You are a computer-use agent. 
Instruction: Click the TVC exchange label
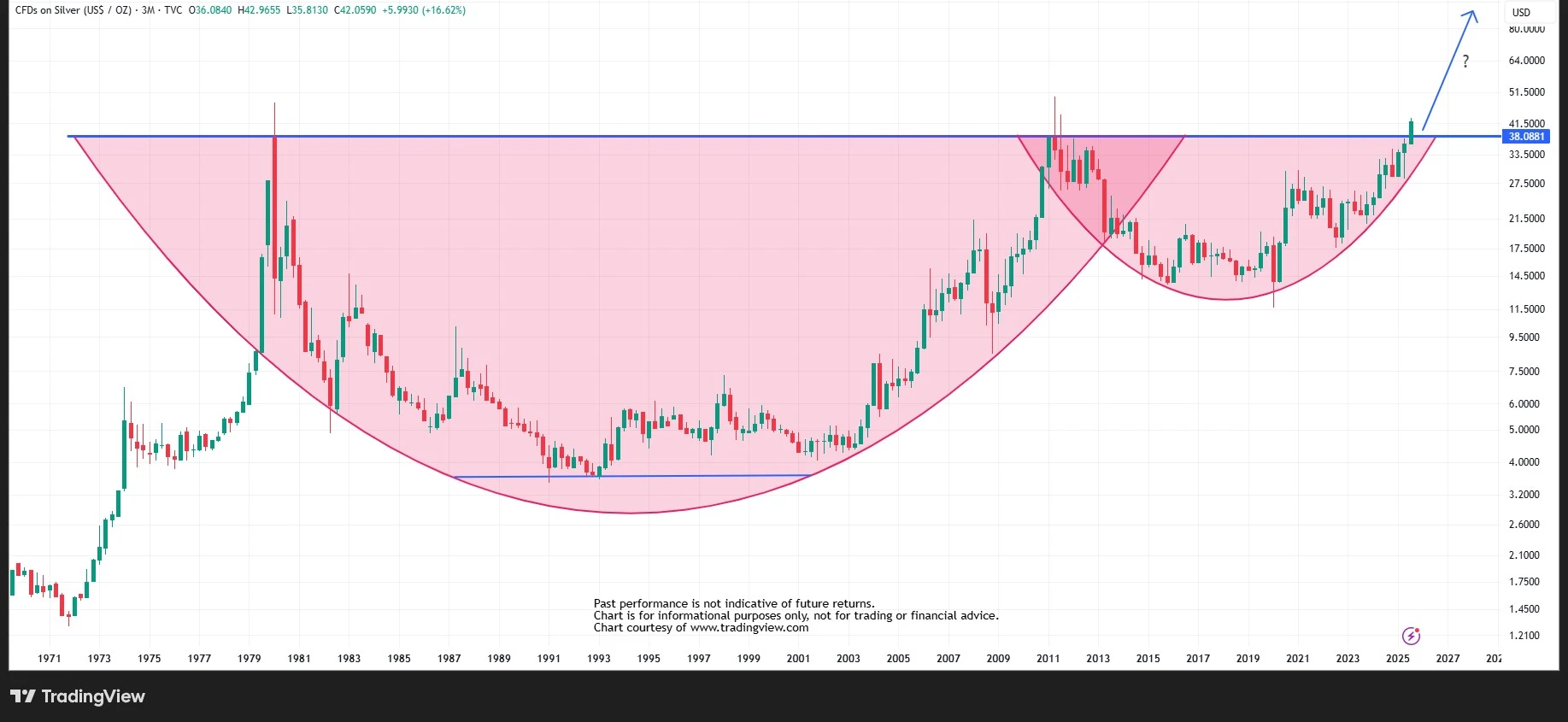[173, 10]
